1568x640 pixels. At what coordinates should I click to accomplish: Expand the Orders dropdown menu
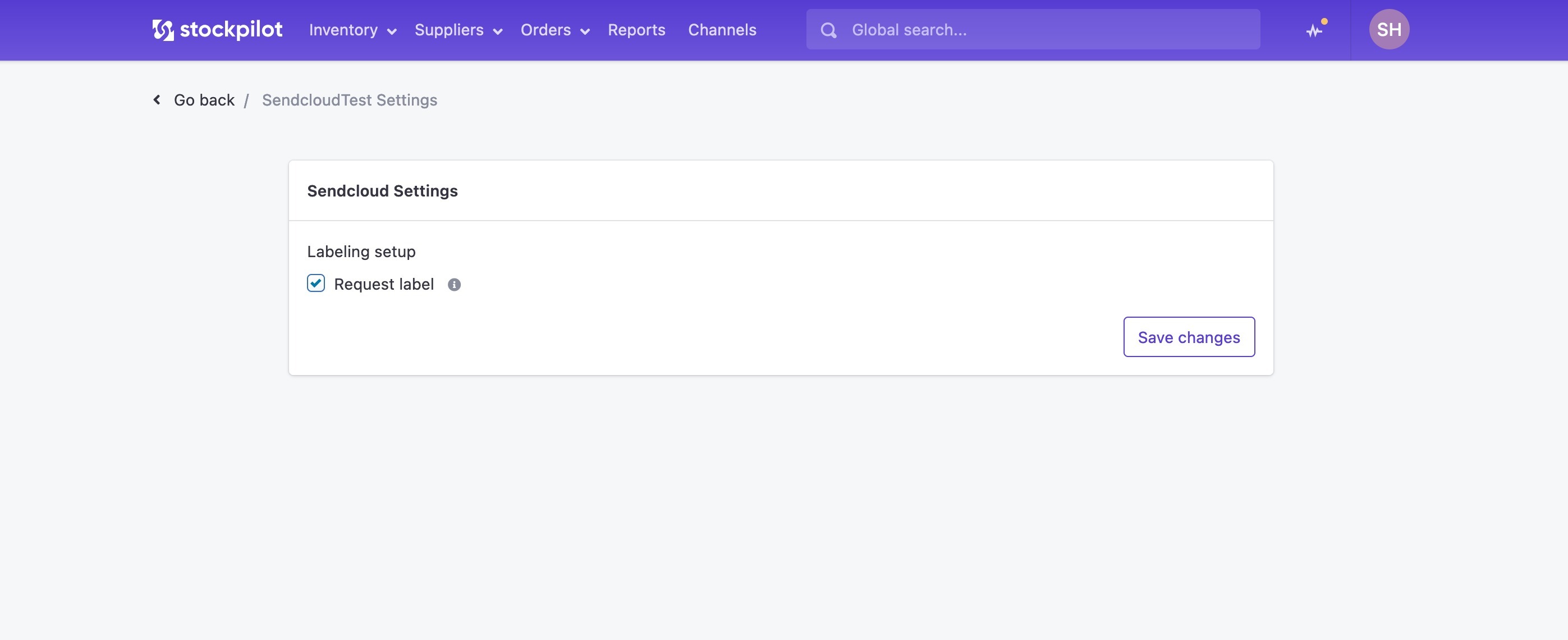click(x=554, y=30)
